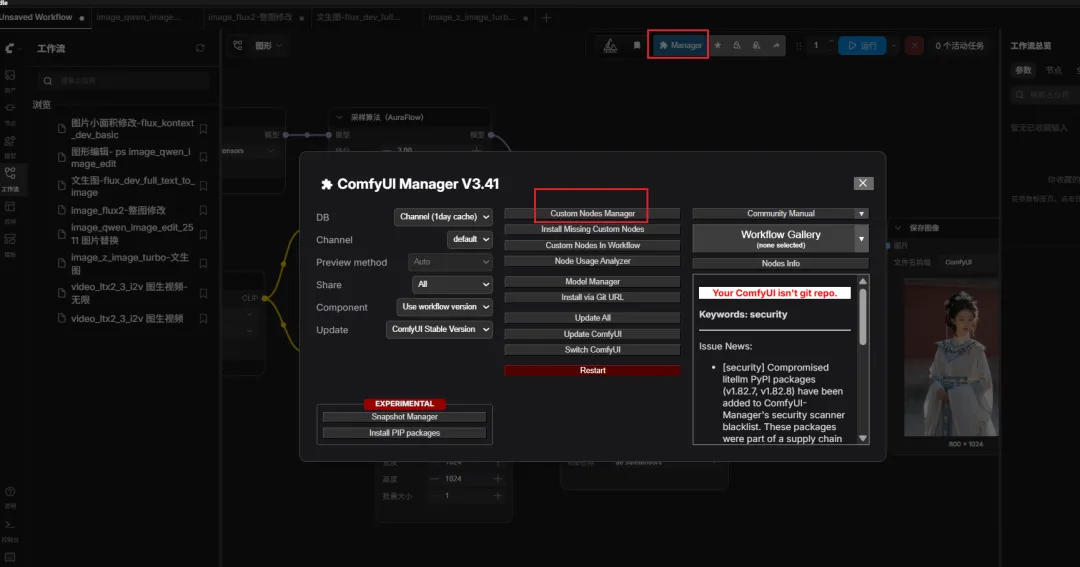Screen dimensions: 1080x567
Task: Open the ComfyUI logo menu
Action: (x=10, y=48)
